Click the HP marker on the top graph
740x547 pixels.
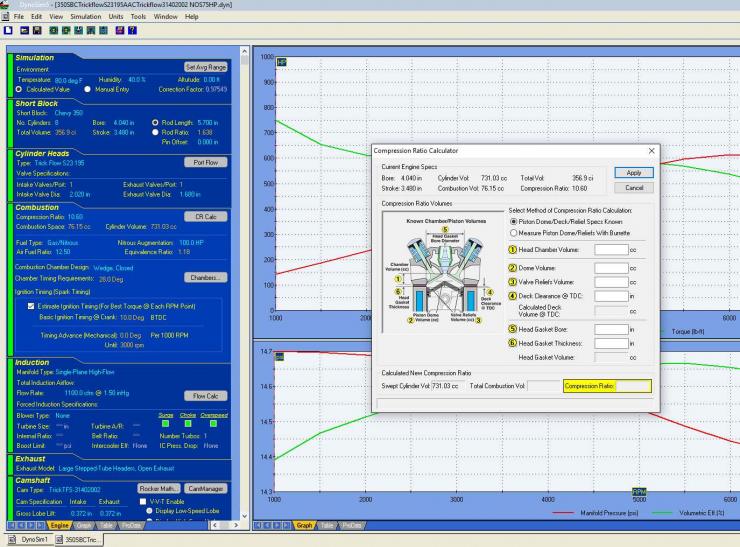[x=281, y=62]
